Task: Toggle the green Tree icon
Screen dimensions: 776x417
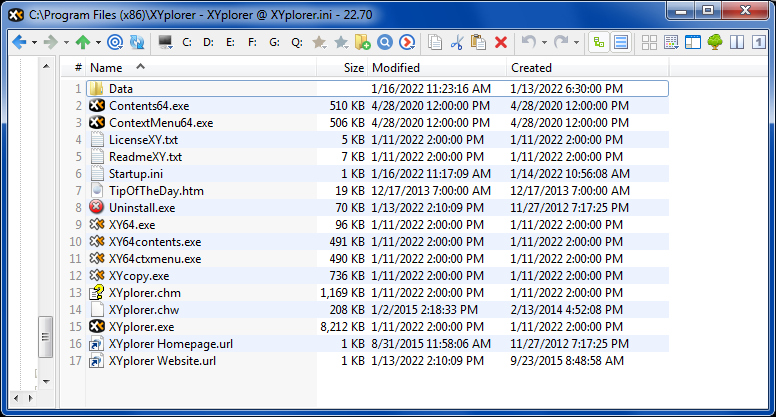Action: pyautogui.click(x=715, y=43)
